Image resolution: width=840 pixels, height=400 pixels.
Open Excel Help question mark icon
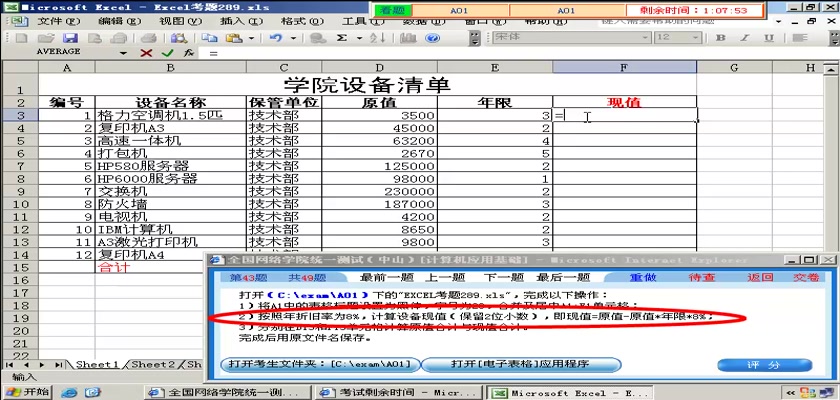(x=432, y=38)
